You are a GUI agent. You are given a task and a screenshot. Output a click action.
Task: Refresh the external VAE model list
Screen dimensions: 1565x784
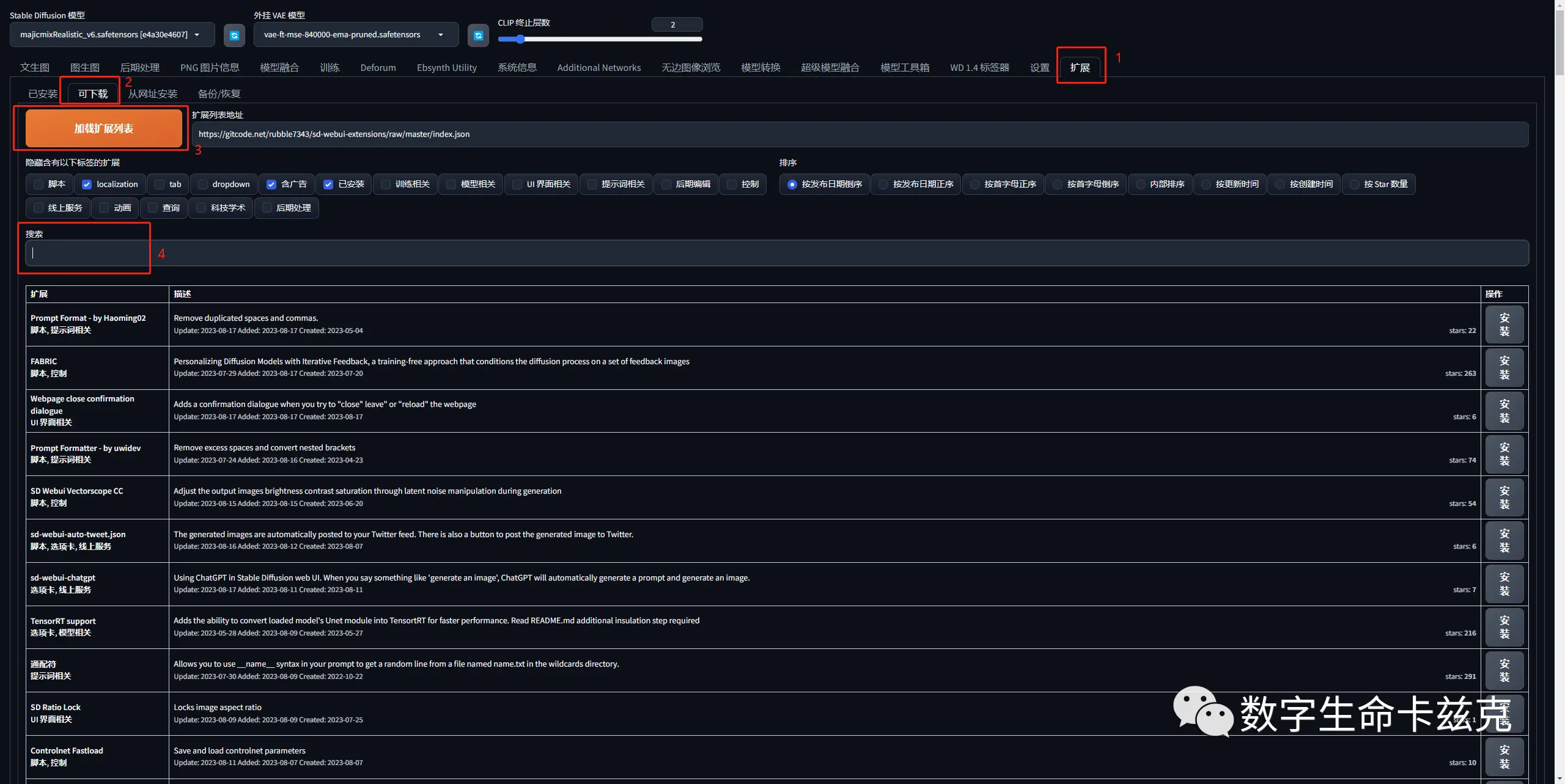coord(478,35)
